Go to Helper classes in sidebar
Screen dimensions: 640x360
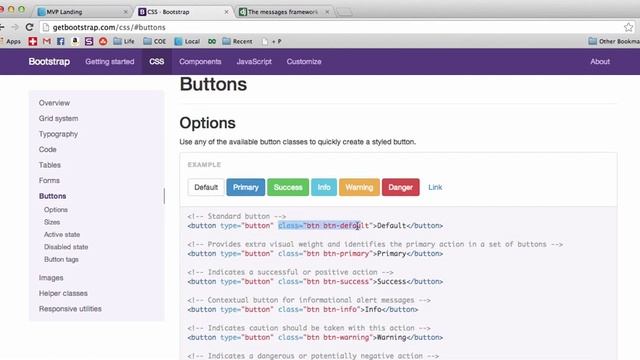(x=63, y=293)
